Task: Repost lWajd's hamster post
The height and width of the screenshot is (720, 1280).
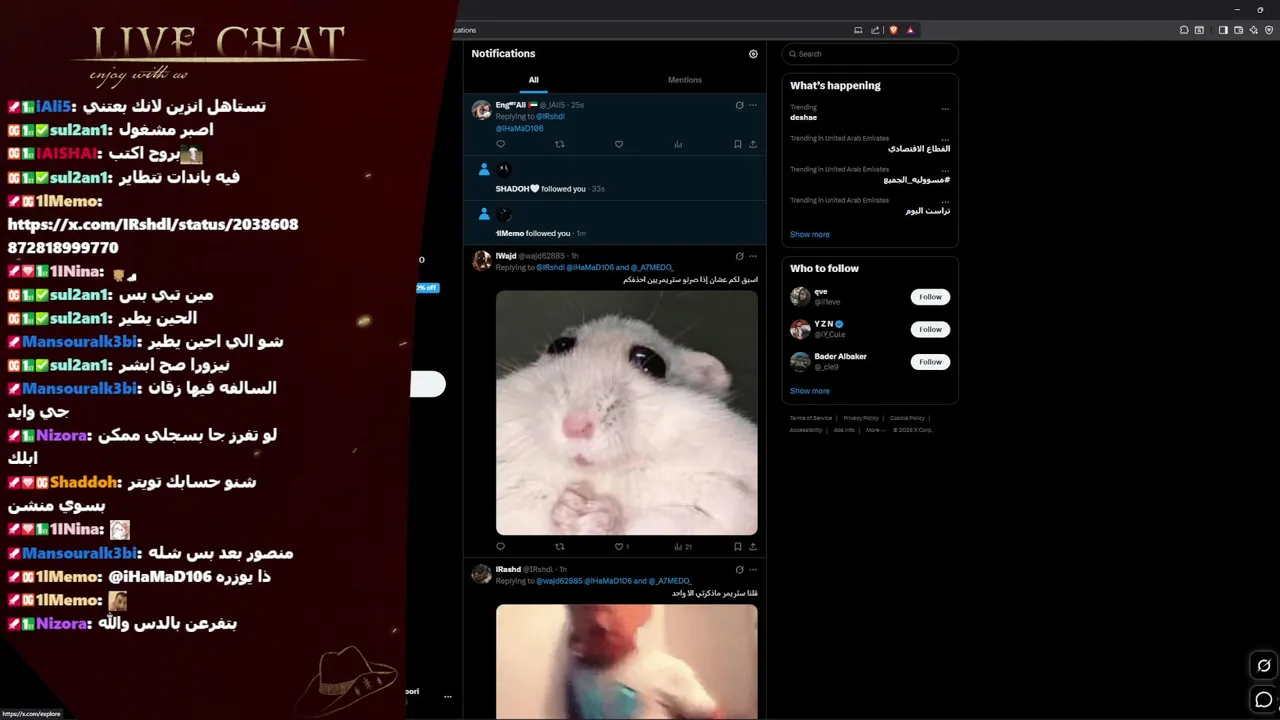Action: 560,547
